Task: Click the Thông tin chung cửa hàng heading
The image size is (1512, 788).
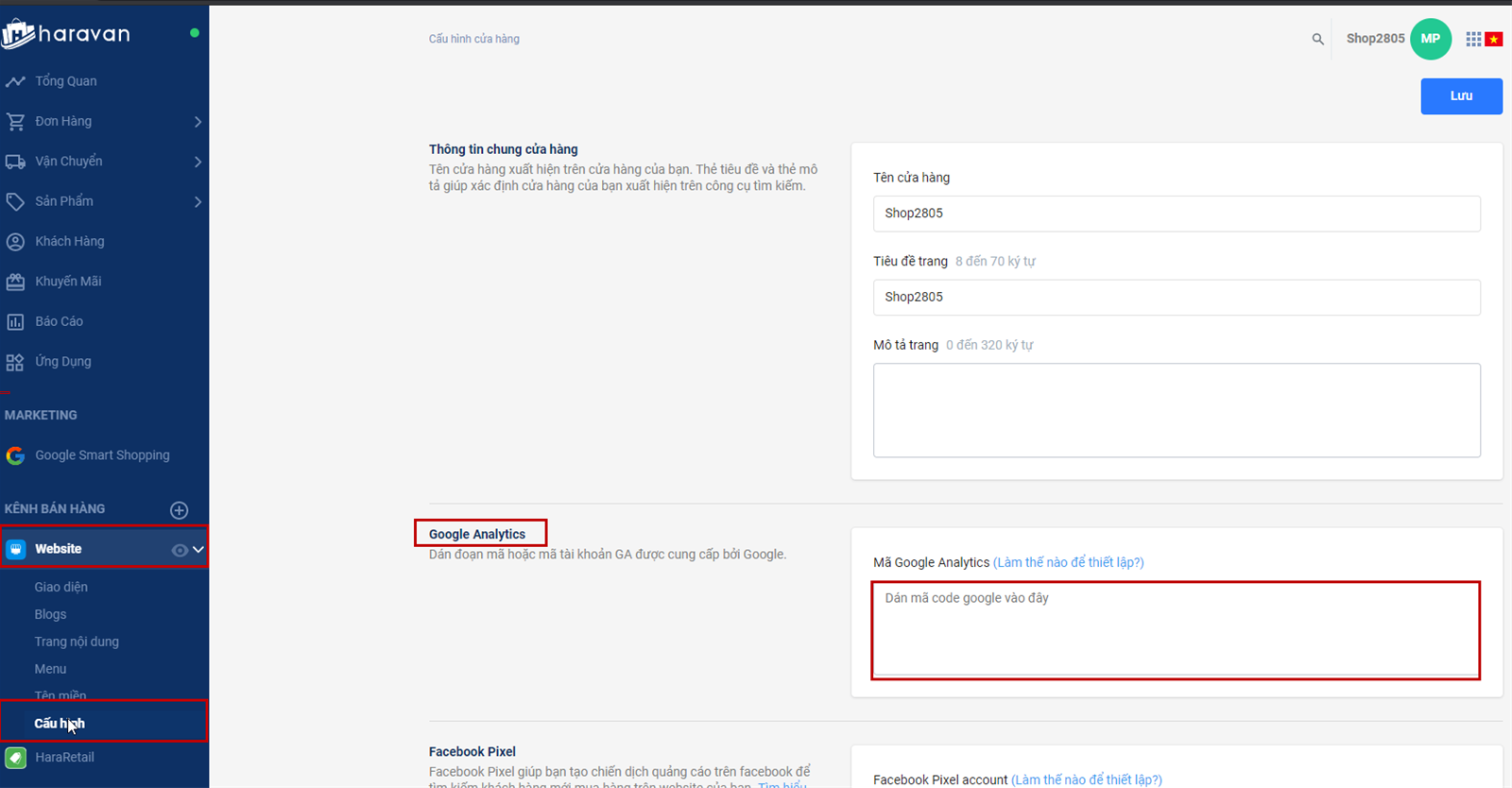Action: 503,149
